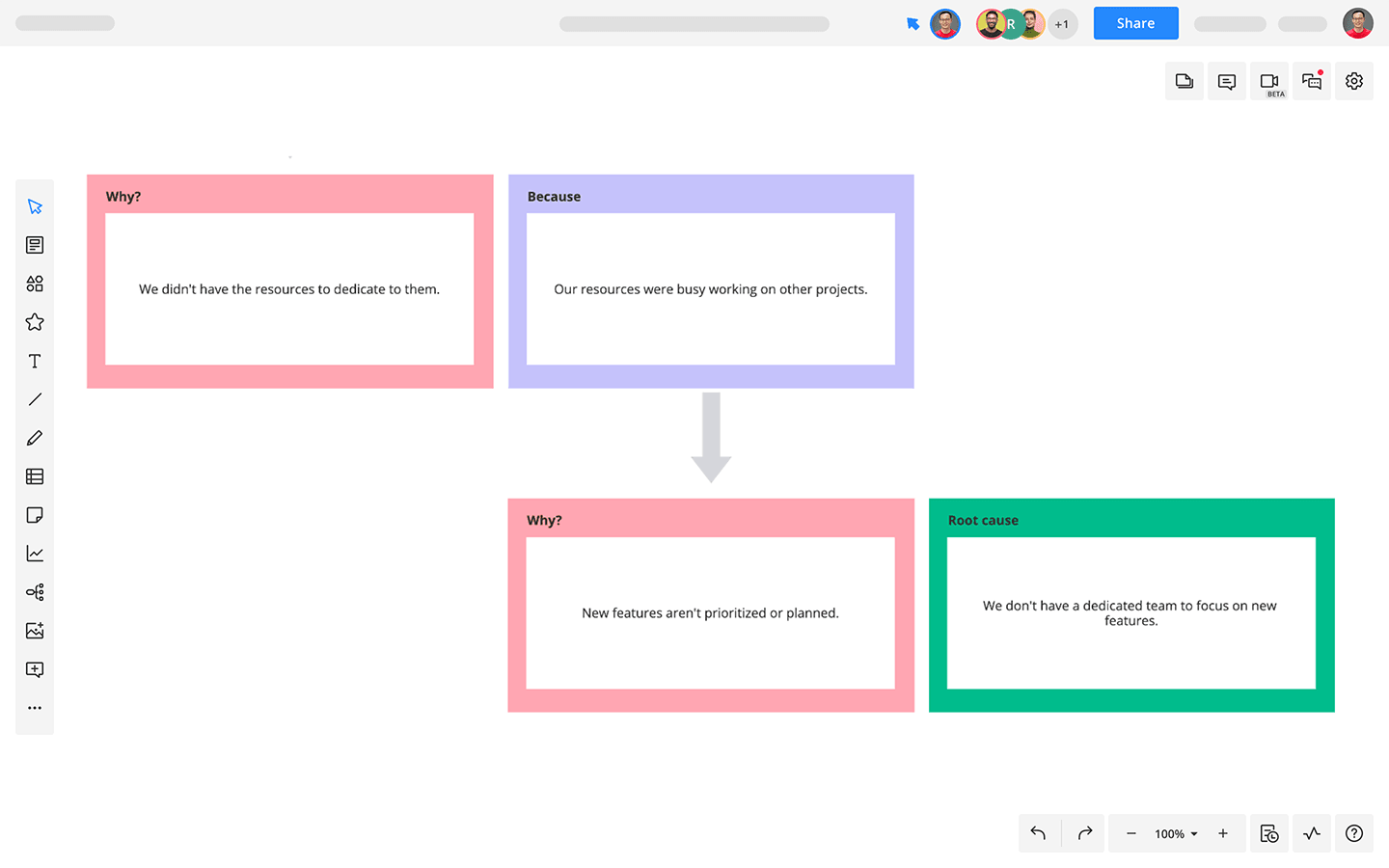The height and width of the screenshot is (868, 1389).
Task: Select the gray downward arrow shape
Action: coord(711,438)
